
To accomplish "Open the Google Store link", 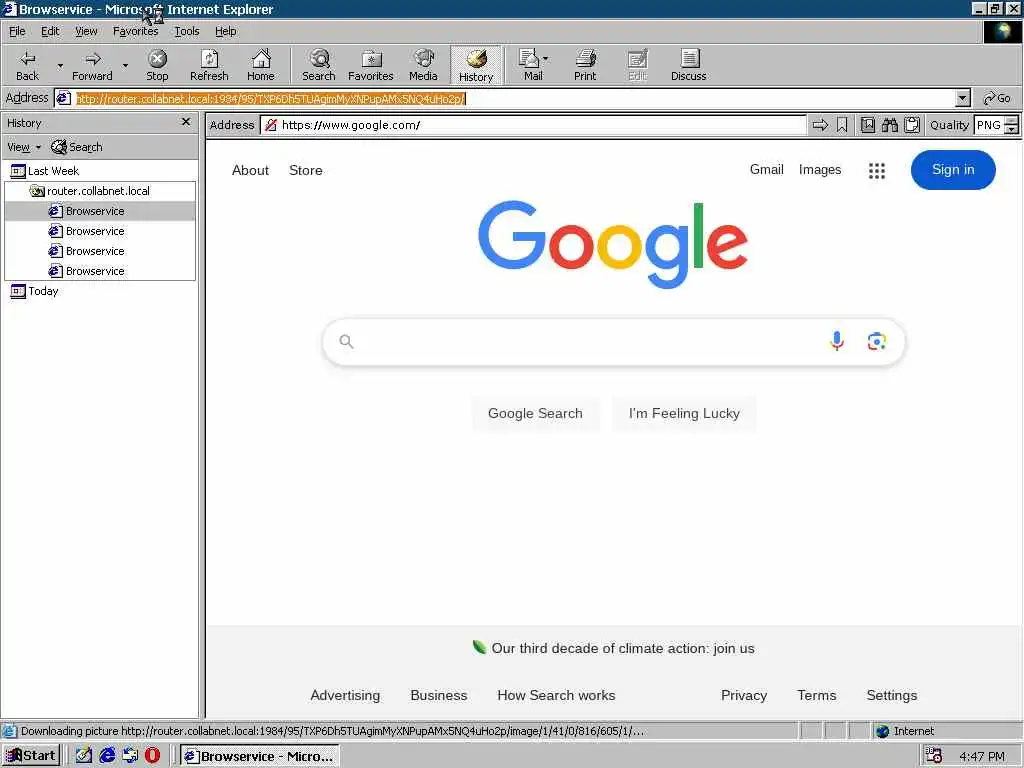I will [306, 170].
